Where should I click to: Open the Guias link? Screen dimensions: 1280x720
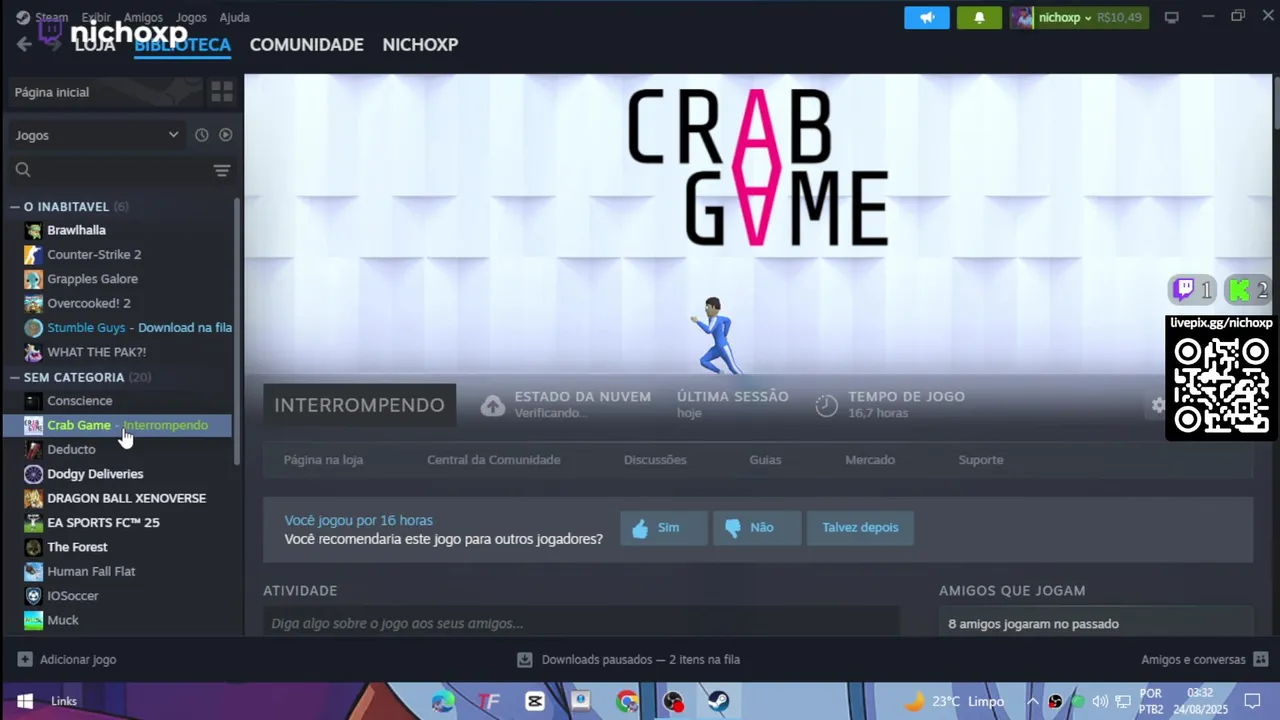[765, 460]
